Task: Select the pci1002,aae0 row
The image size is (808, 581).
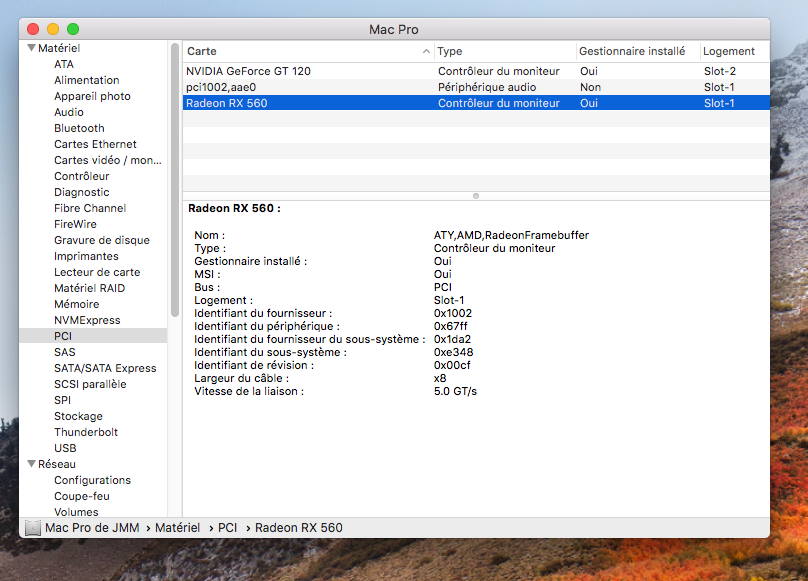Action: tap(476, 87)
